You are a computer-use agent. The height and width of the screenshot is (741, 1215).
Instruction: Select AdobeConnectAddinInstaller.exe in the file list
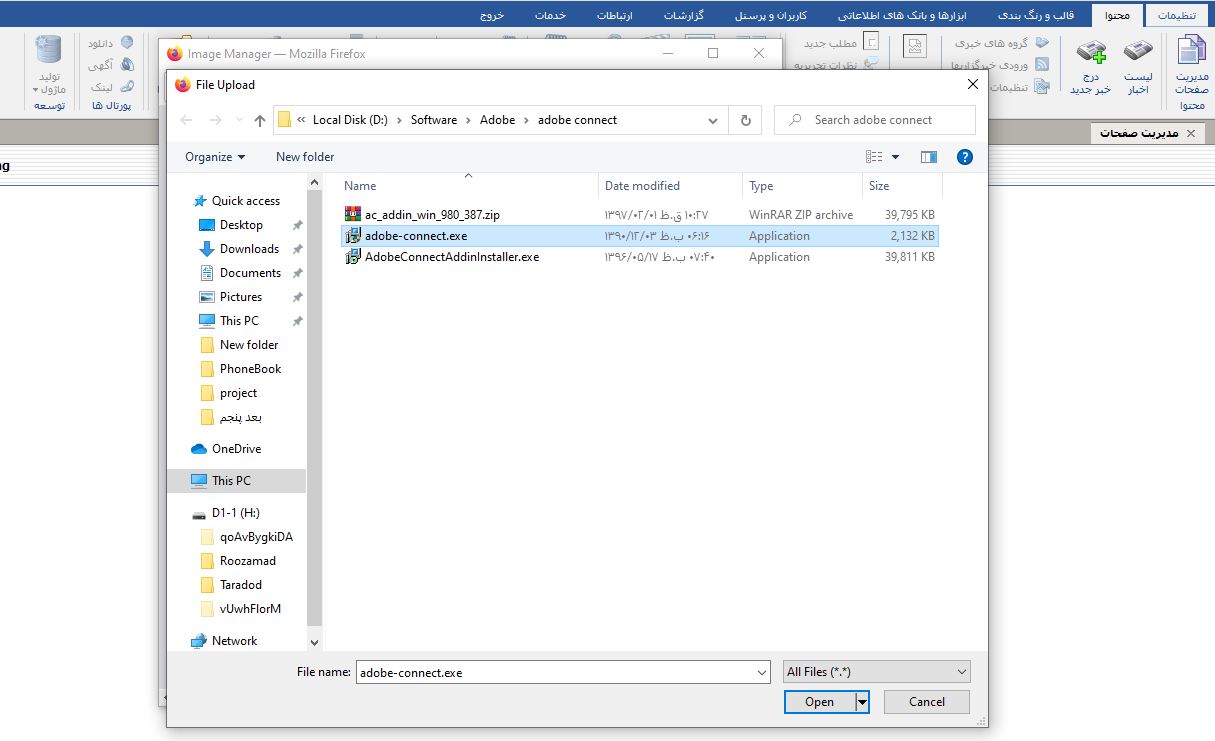[x=451, y=257]
